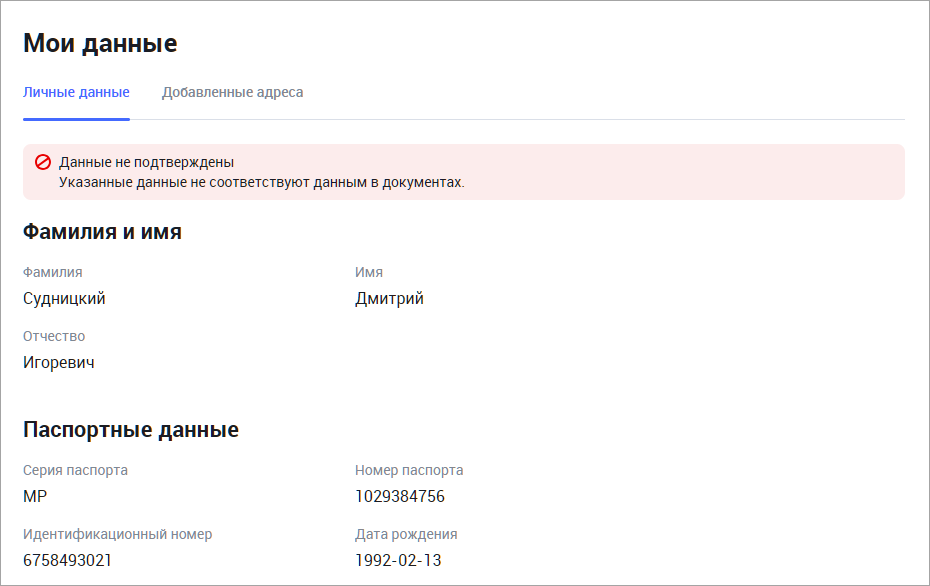The image size is (930, 586).
Task: Click the Фамилия и имя section heading
Action: pos(102,232)
